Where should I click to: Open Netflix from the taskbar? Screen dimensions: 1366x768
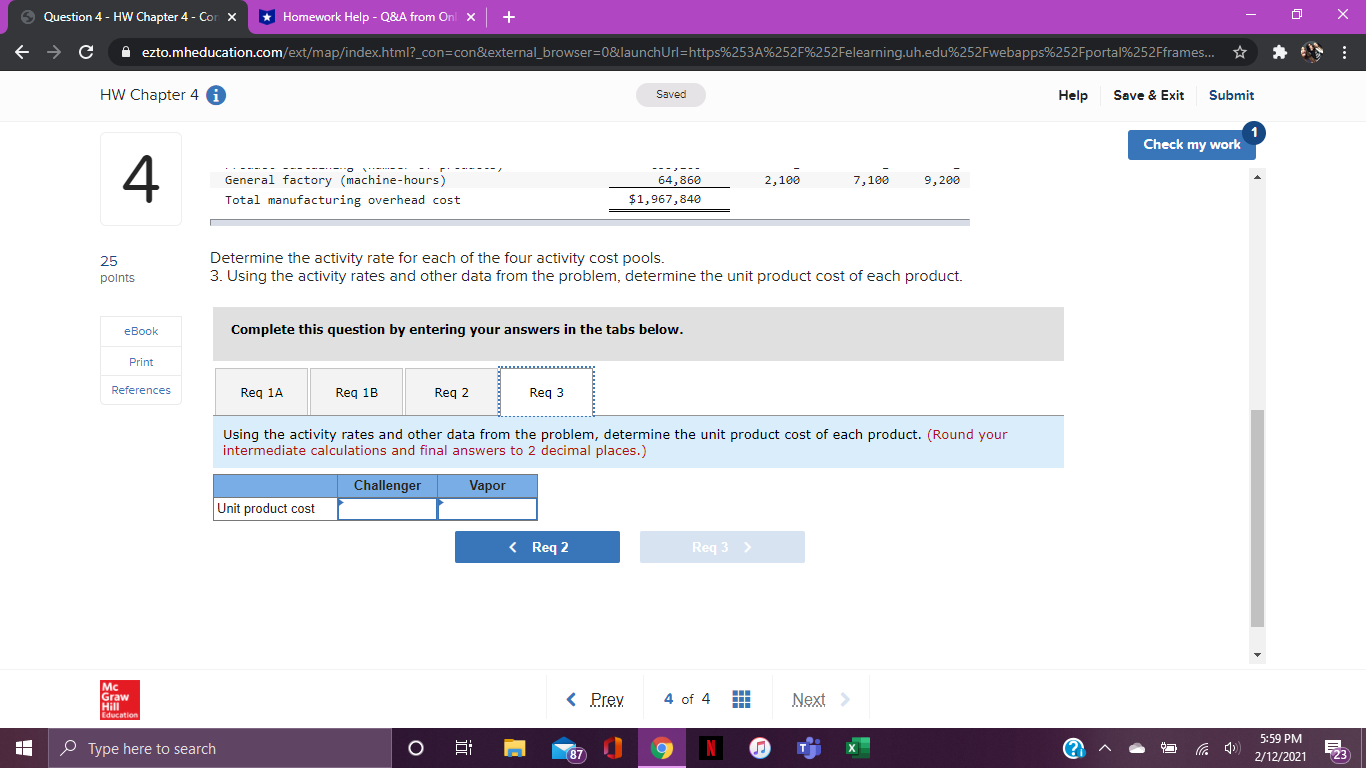tap(710, 747)
